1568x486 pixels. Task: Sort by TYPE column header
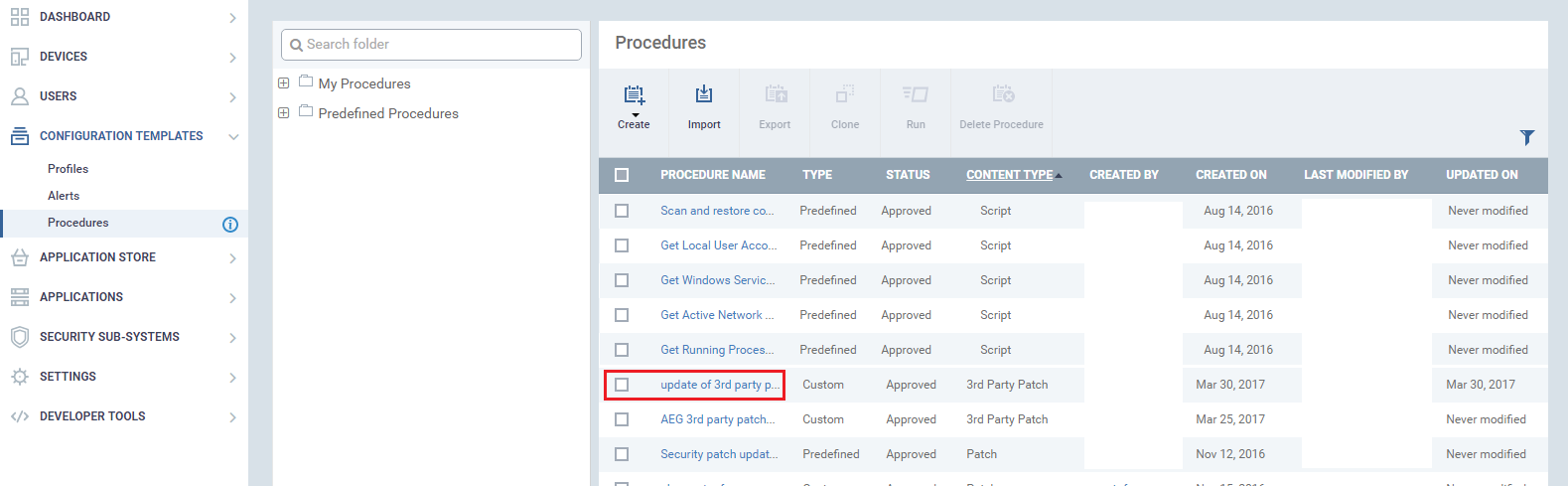(x=817, y=175)
